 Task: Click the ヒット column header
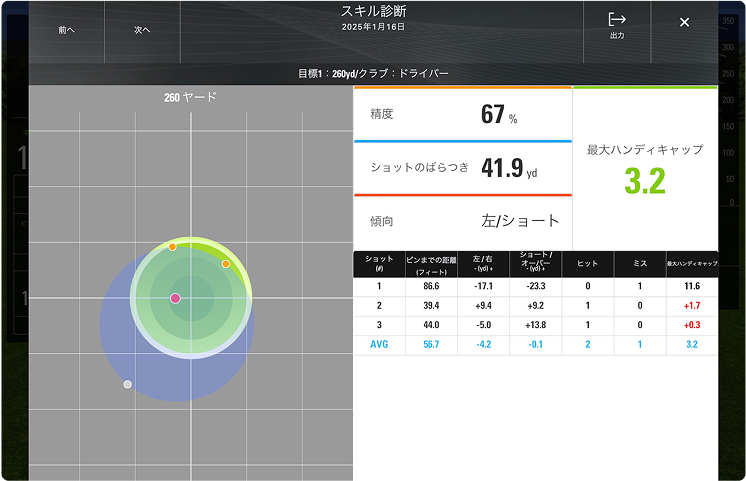tap(587, 264)
